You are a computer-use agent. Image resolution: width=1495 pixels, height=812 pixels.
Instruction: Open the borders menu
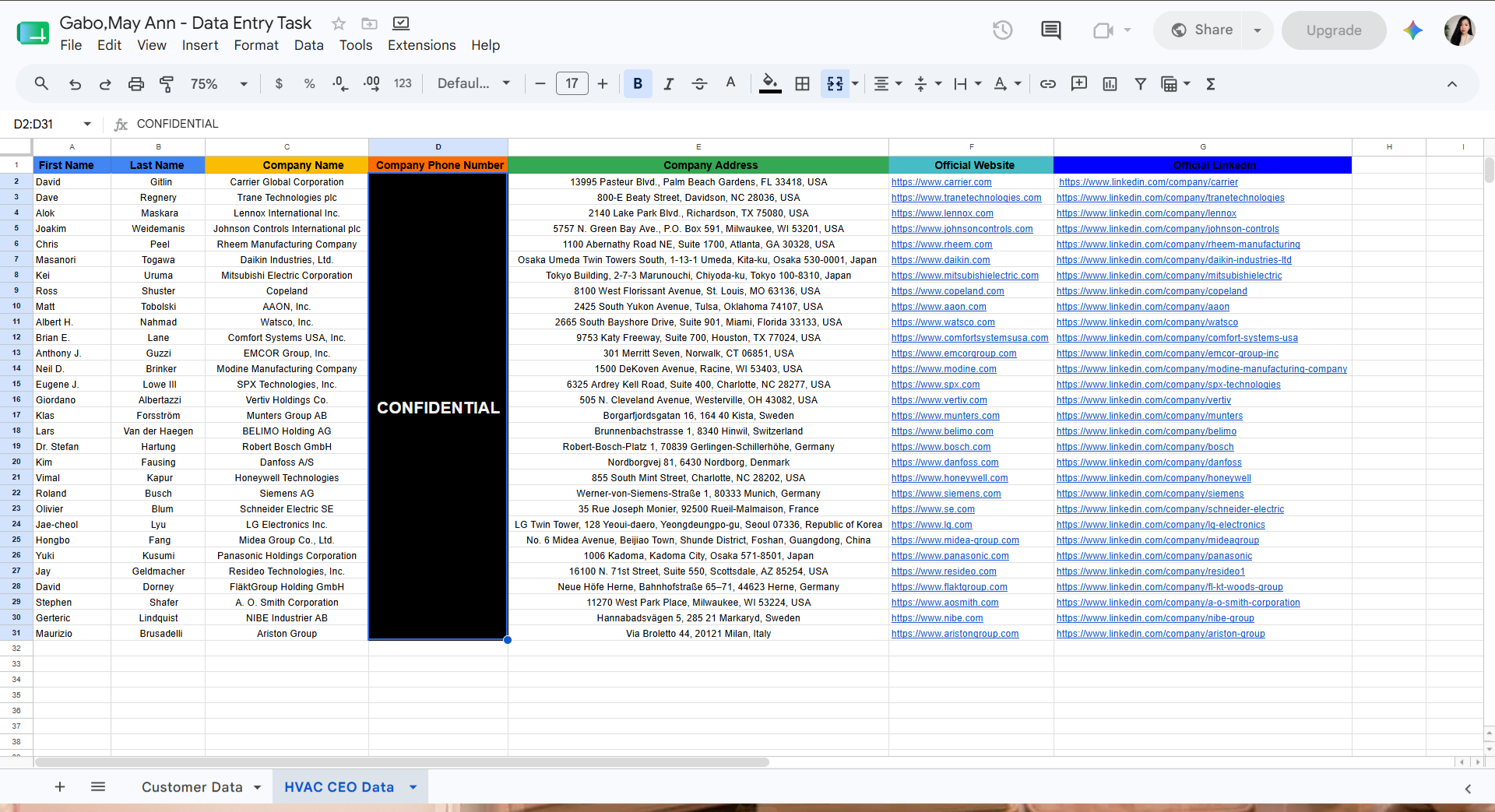point(802,84)
